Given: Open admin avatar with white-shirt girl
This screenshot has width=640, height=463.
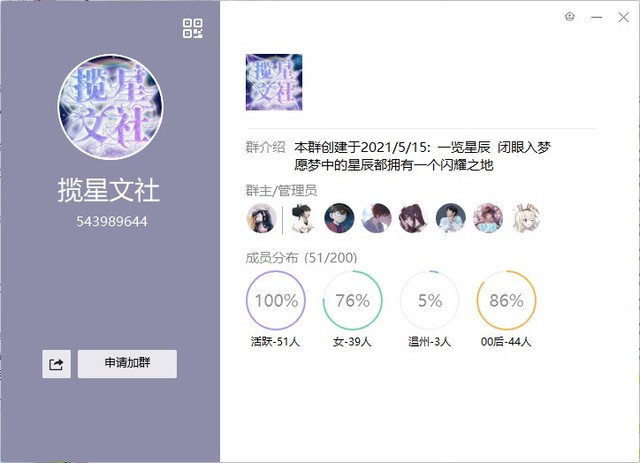Looking at the screenshot, I should (x=302, y=218).
